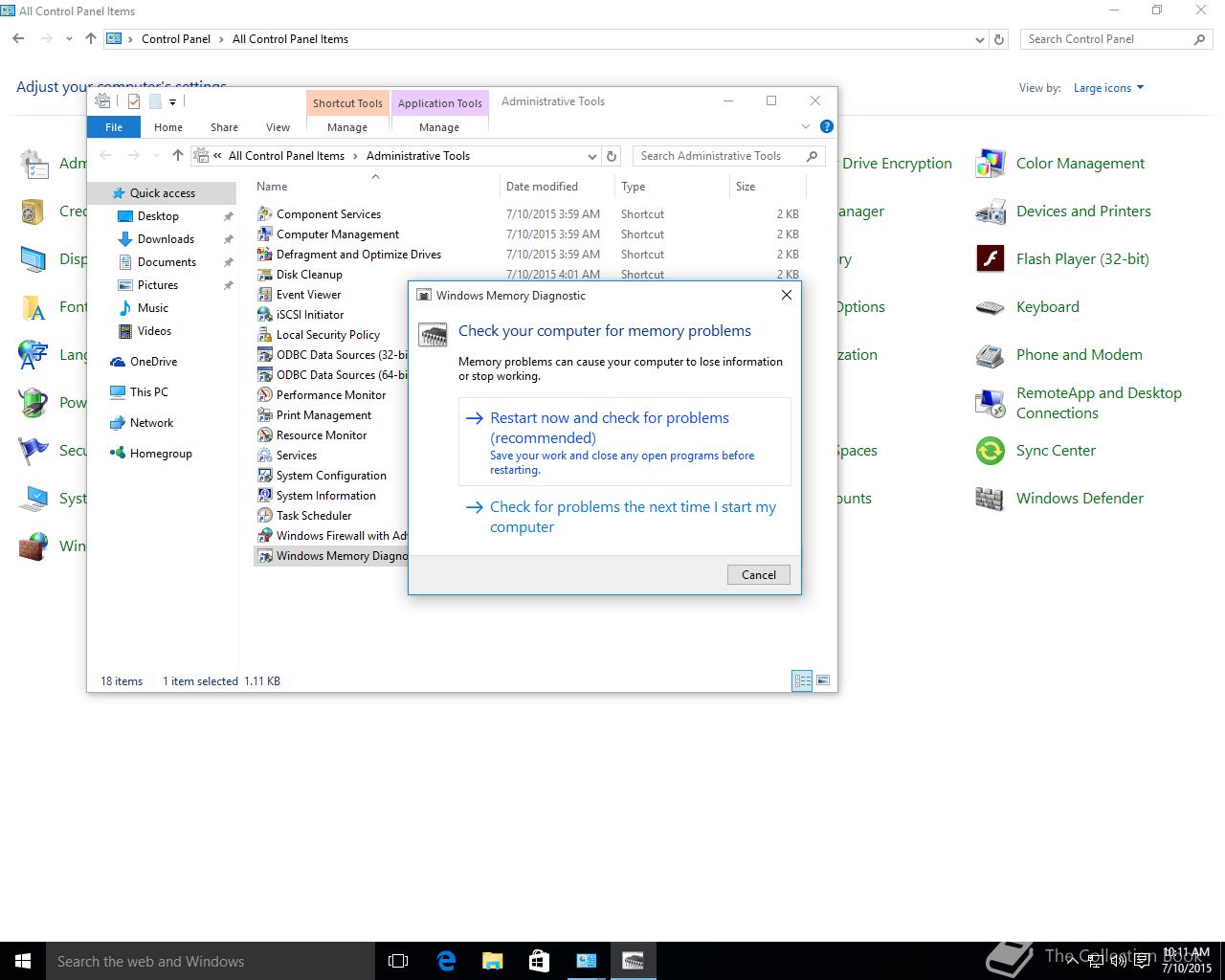The image size is (1225, 980).
Task: Select System Information in the file list
Action: [x=325, y=496]
